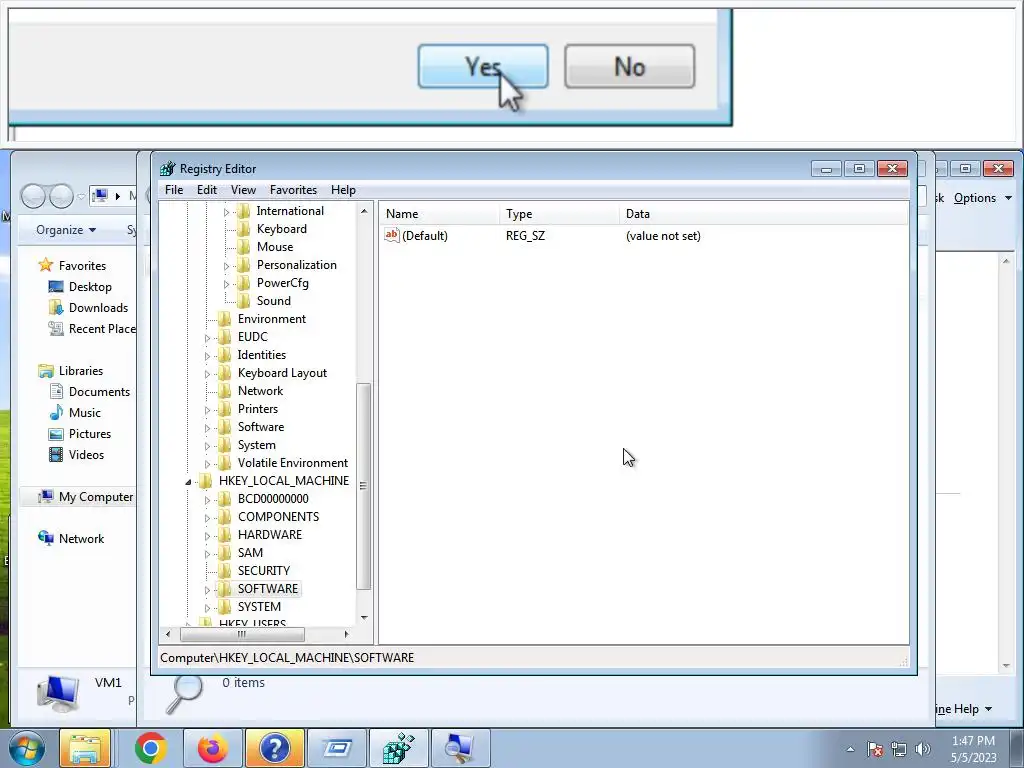Image resolution: width=1024 pixels, height=768 pixels.
Task: Collapse the HKEY_LOCAL_MACHINE hive
Action: click(x=189, y=482)
